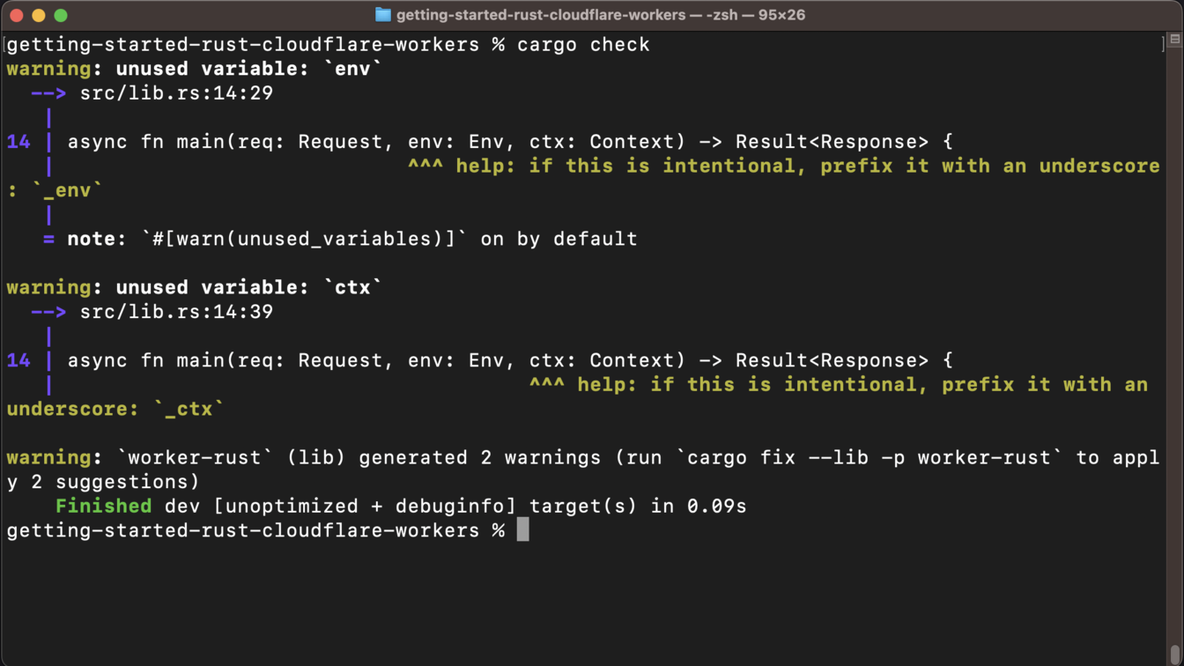Viewport: 1184px width, 666px height.
Task: Click the split pane icon at top right
Action: pyautogui.click(x=1175, y=39)
